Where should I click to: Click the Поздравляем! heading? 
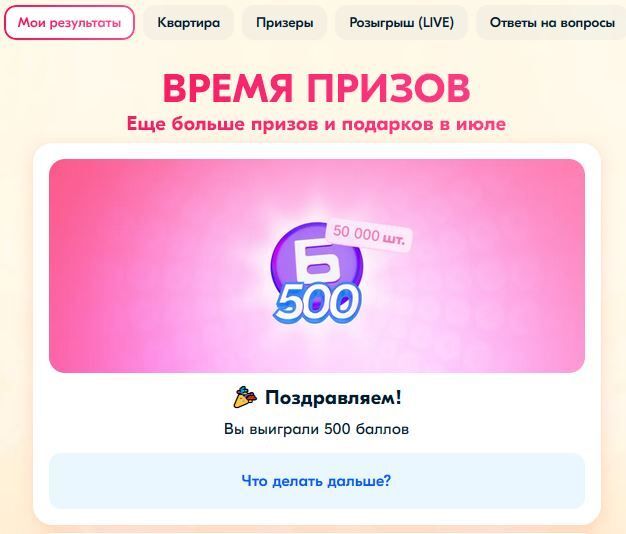pyautogui.click(x=333, y=398)
